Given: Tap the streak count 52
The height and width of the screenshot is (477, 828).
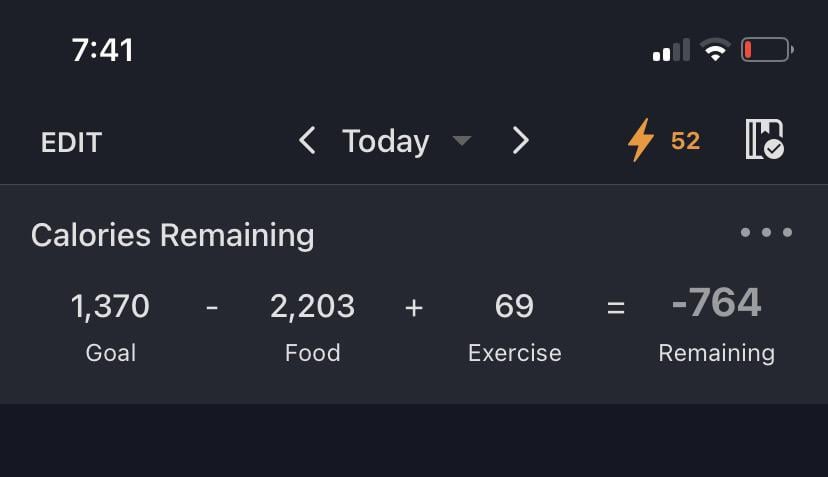Looking at the screenshot, I should coord(685,141).
